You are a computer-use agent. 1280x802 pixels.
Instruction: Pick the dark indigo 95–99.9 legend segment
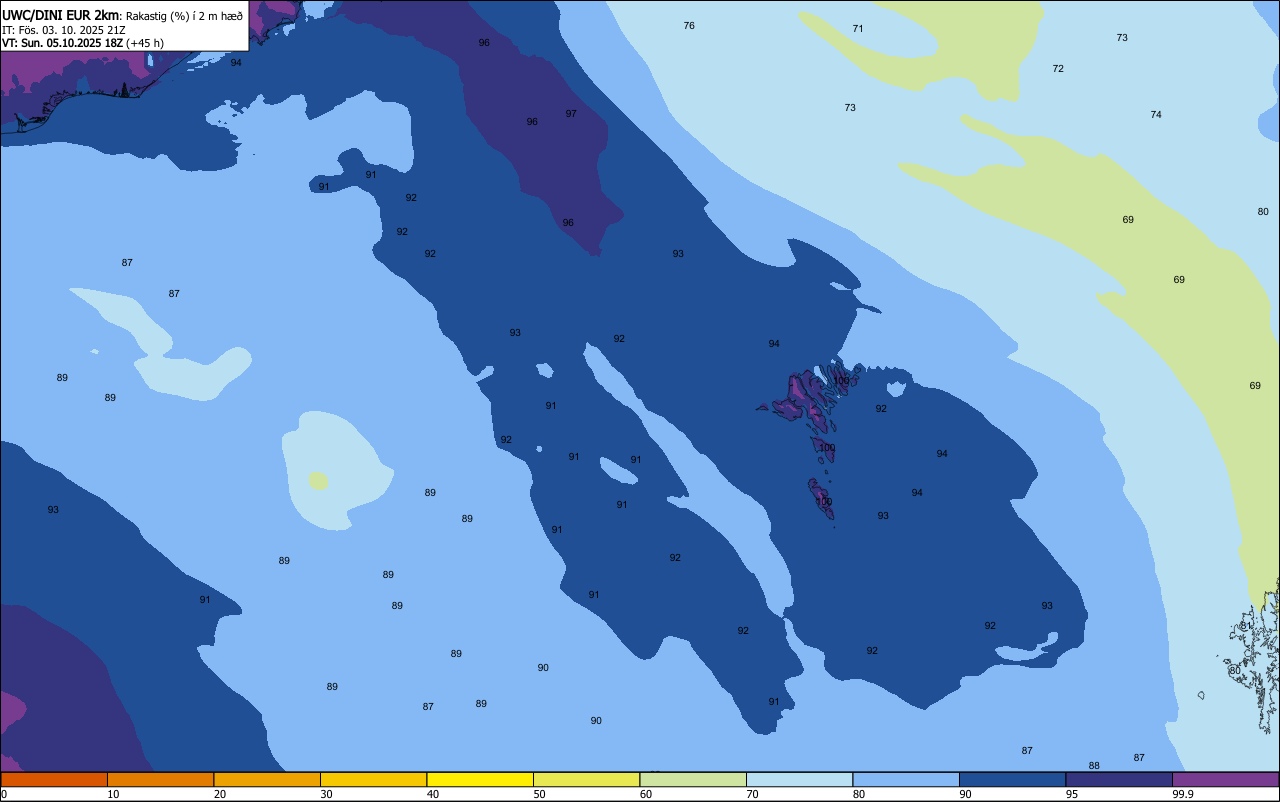click(x=1119, y=779)
